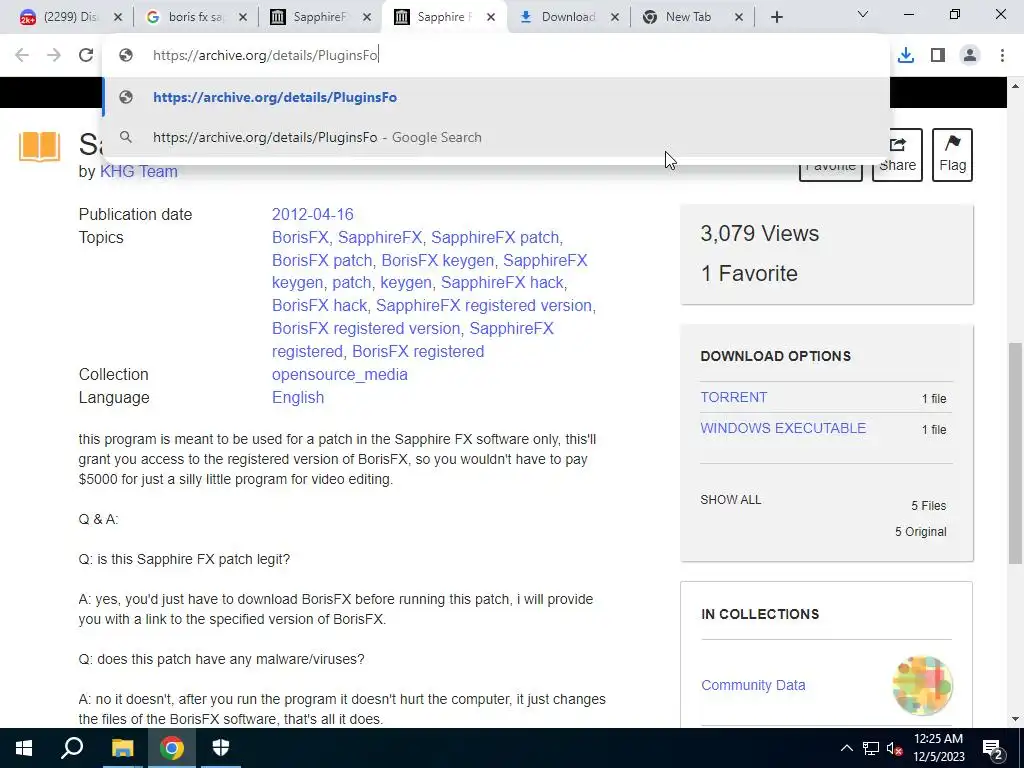1024x768 pixels.
Task: Close the active 'Sapphire F' tab
Action: (491, 17)
